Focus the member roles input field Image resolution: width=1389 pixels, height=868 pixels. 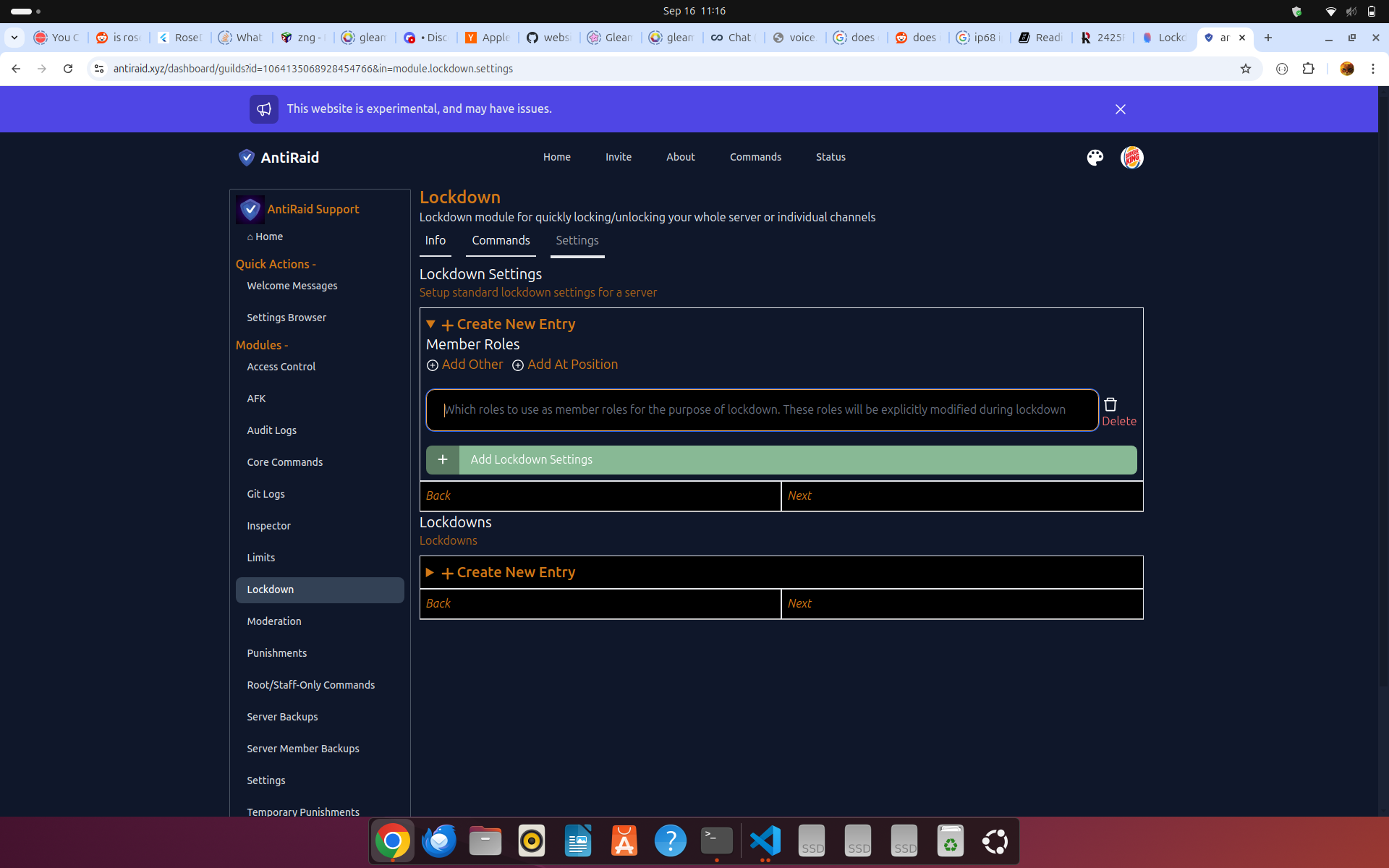pos(761,410)
